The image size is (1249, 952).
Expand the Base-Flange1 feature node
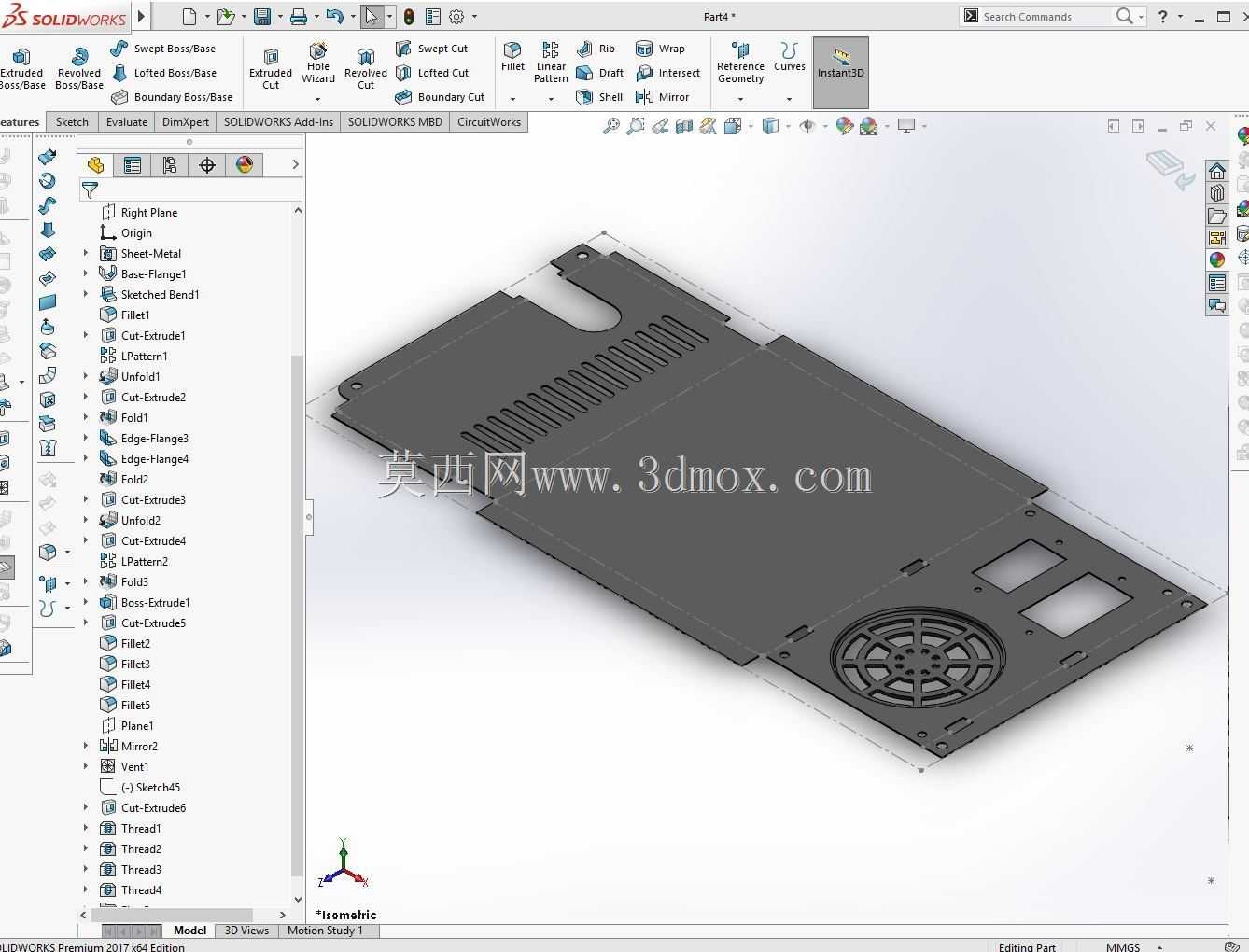pyautogui.click(x=86, y=273)
